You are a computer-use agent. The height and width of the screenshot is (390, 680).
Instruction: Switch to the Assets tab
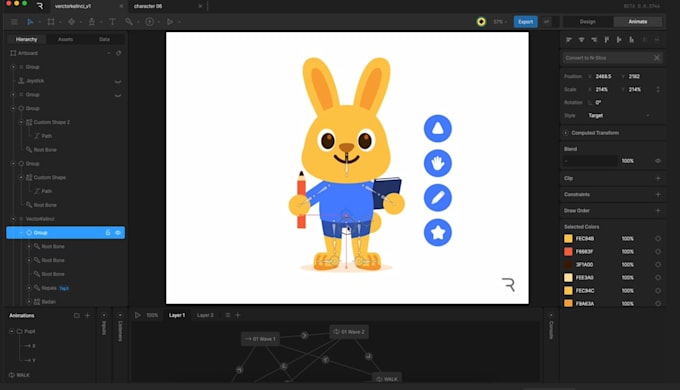[65, 39]
